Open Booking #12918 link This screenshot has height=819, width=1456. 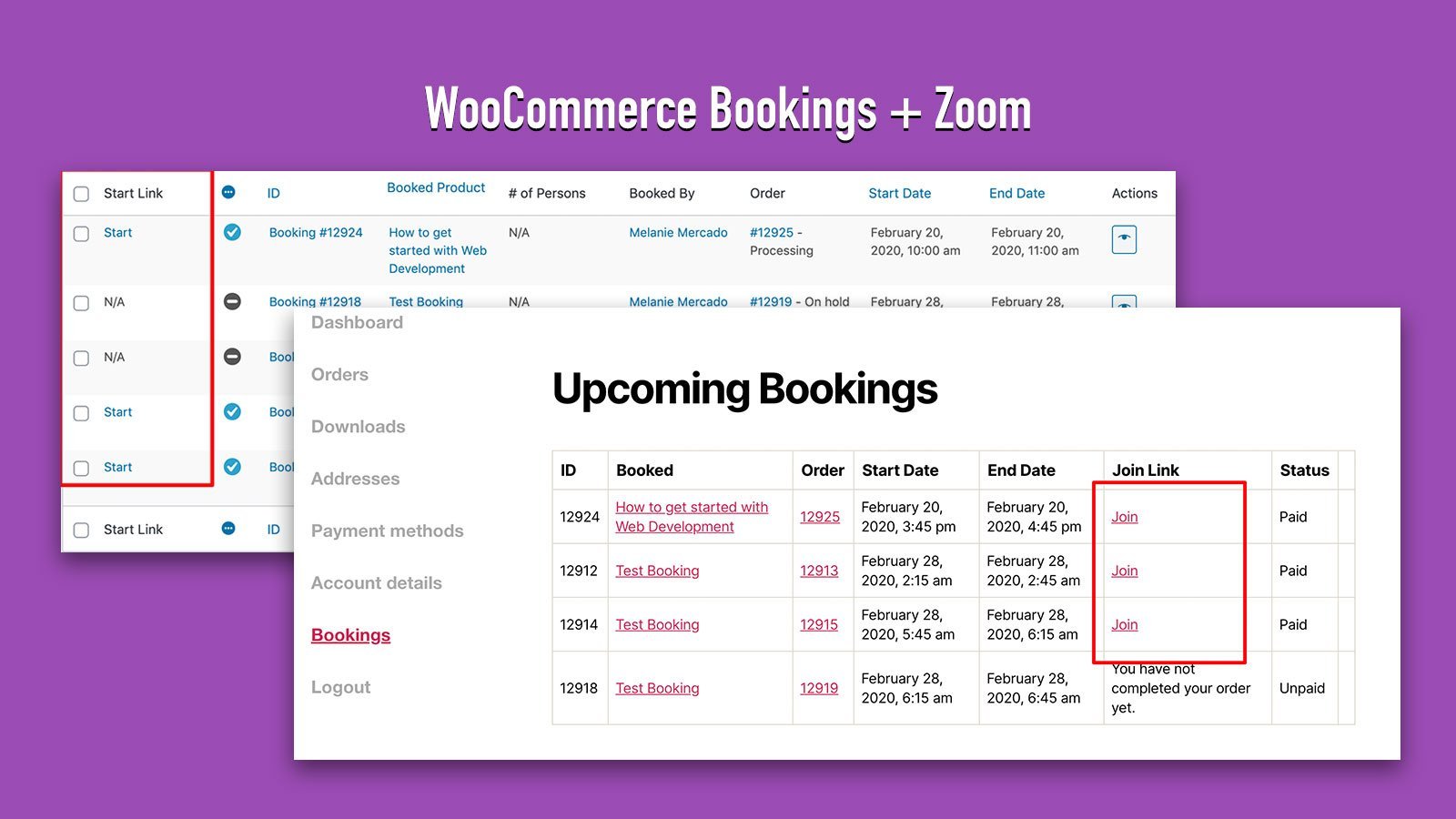coord(315,301)
